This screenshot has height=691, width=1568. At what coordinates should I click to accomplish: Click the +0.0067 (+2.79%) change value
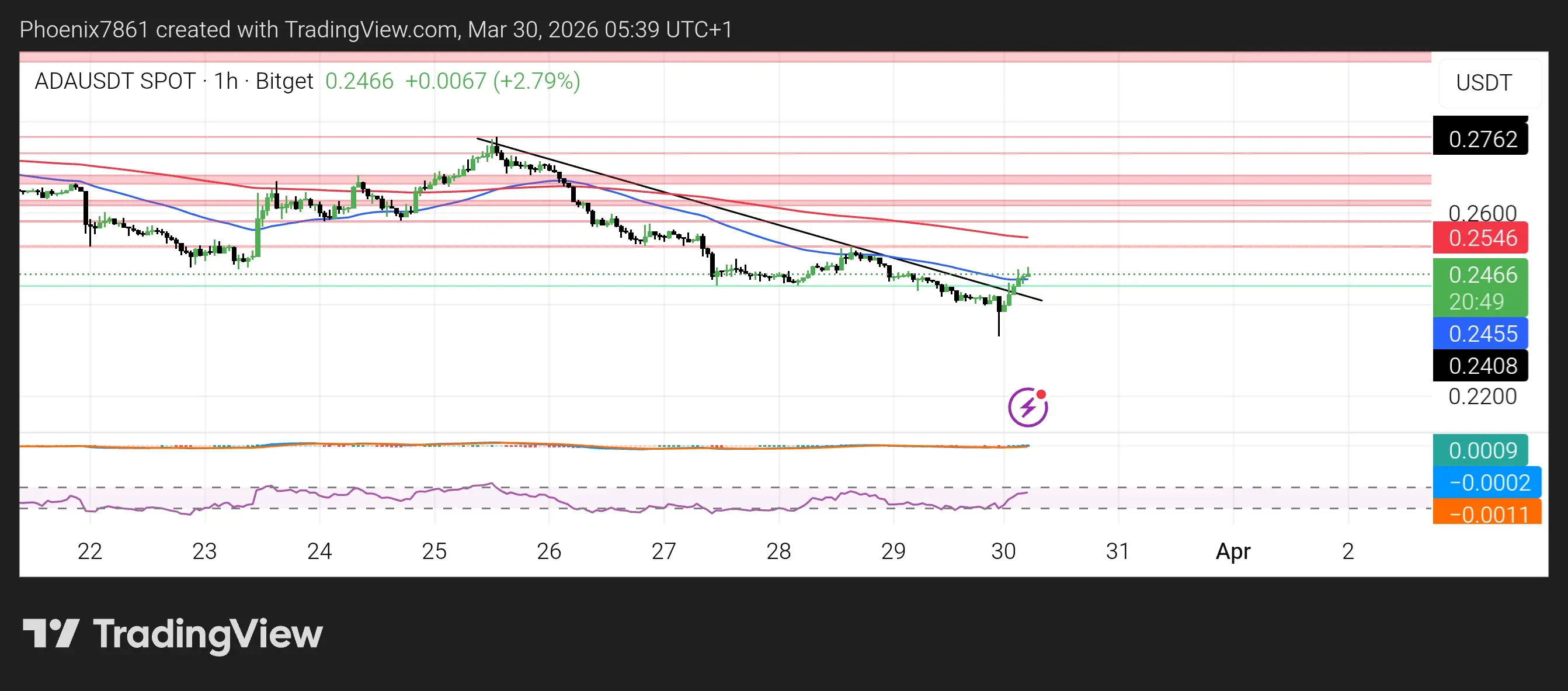tap(492, 81)
